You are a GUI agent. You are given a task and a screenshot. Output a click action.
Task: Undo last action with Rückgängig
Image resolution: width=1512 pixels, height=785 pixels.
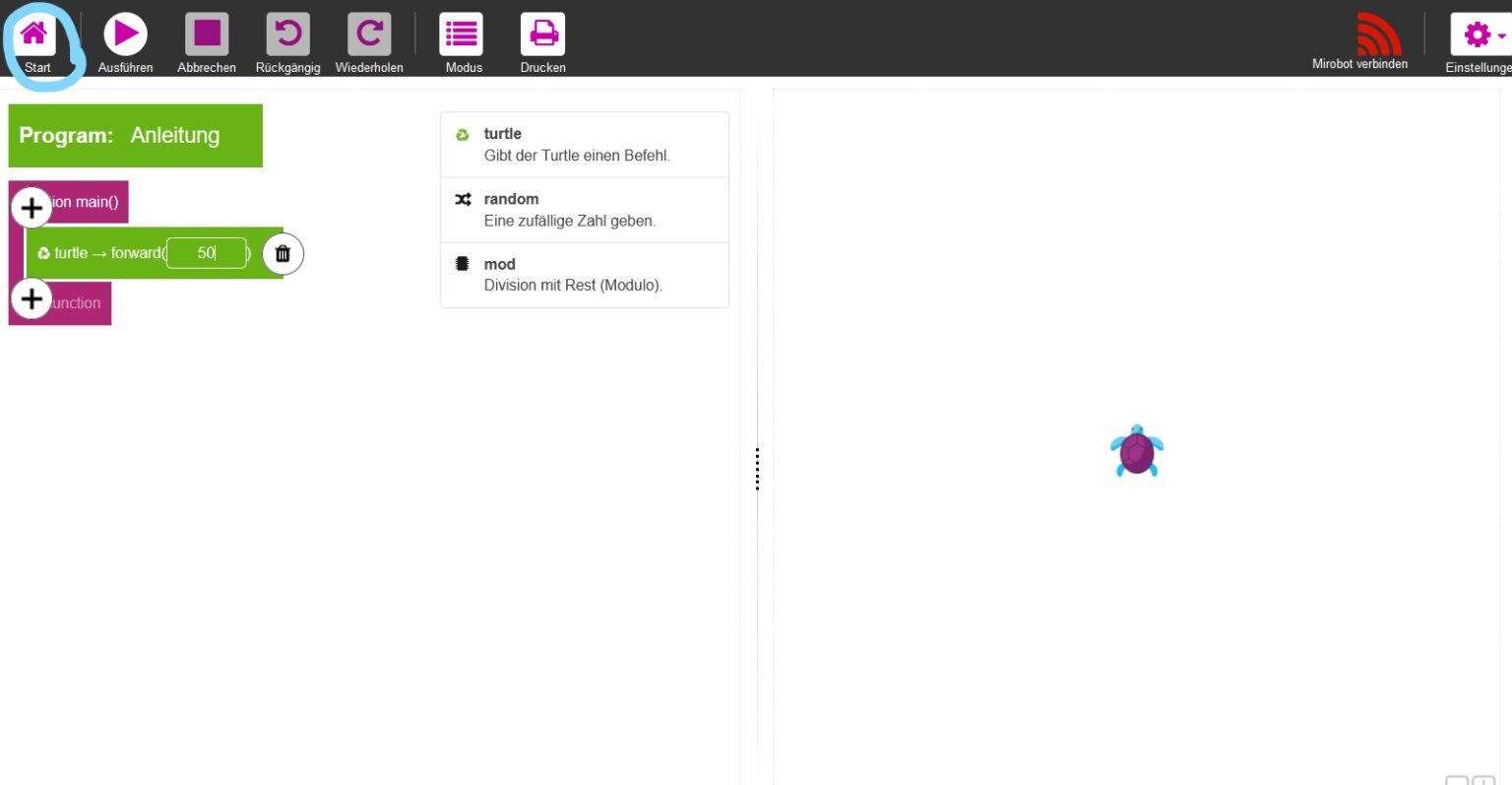[x=287, y=34]
